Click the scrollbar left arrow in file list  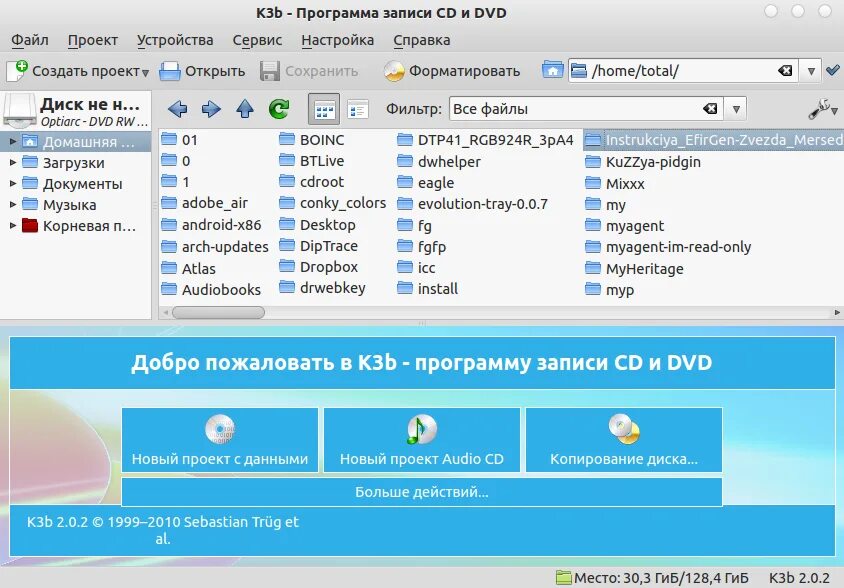point(166,312)
